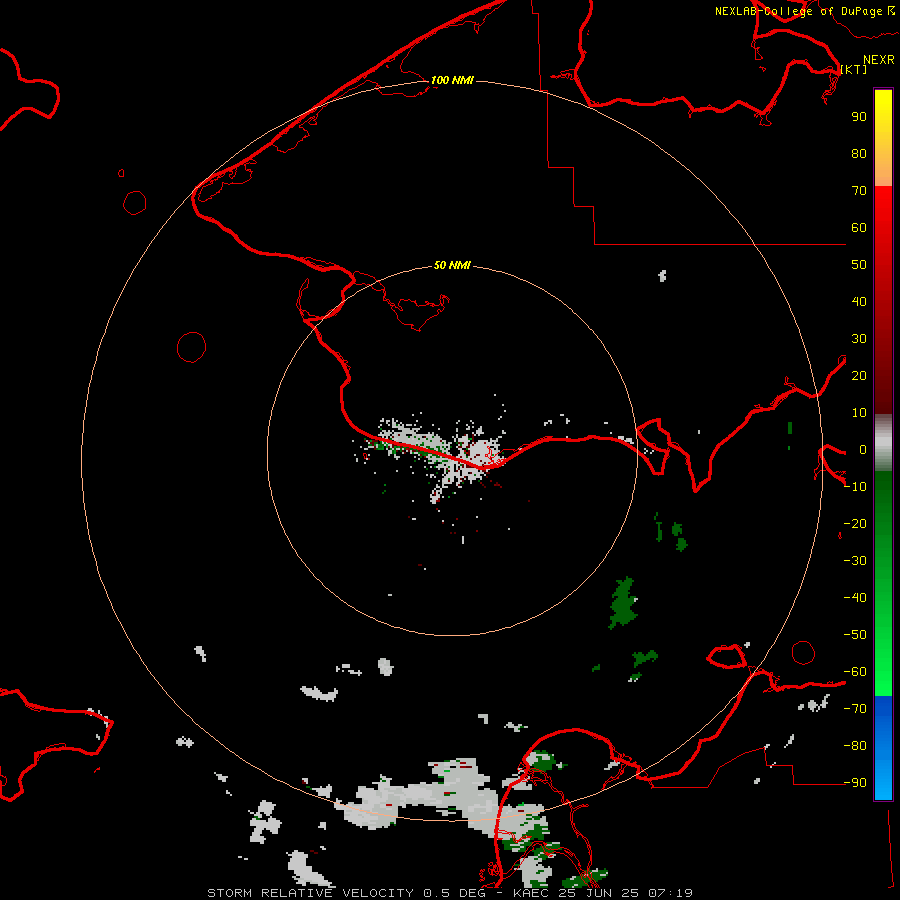Image resolution: width=900 pixels, height=900 pixels.
Task: Click the 60 value on velocity scale
Action: (859, 228)
